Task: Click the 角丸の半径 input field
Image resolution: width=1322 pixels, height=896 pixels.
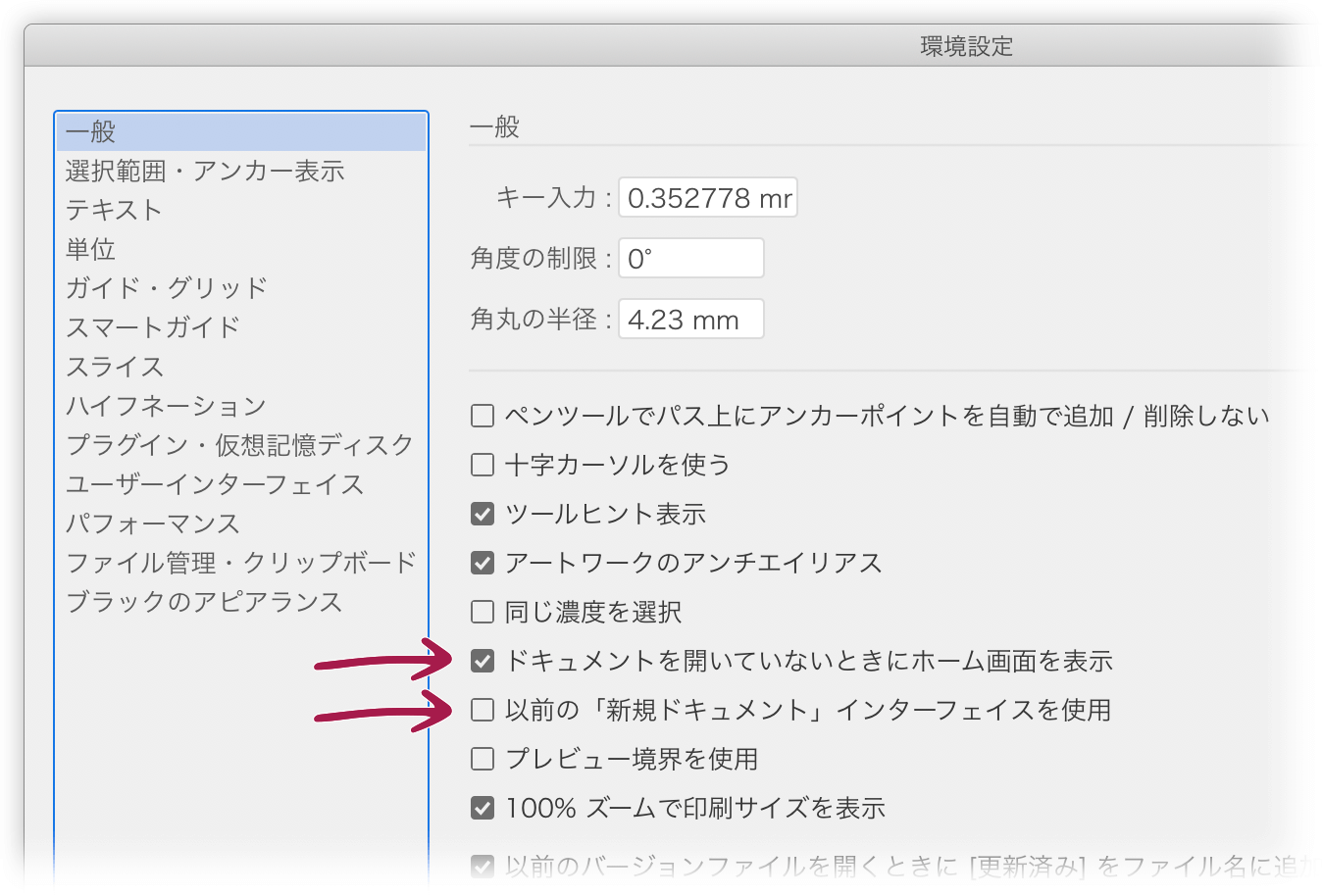Action: (691, 320)
